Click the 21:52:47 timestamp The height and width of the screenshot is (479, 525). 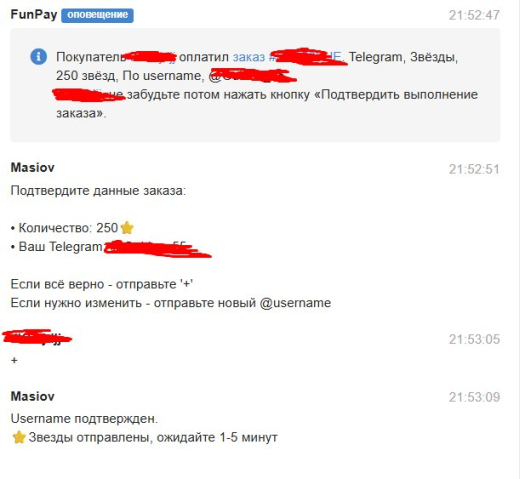474,15
